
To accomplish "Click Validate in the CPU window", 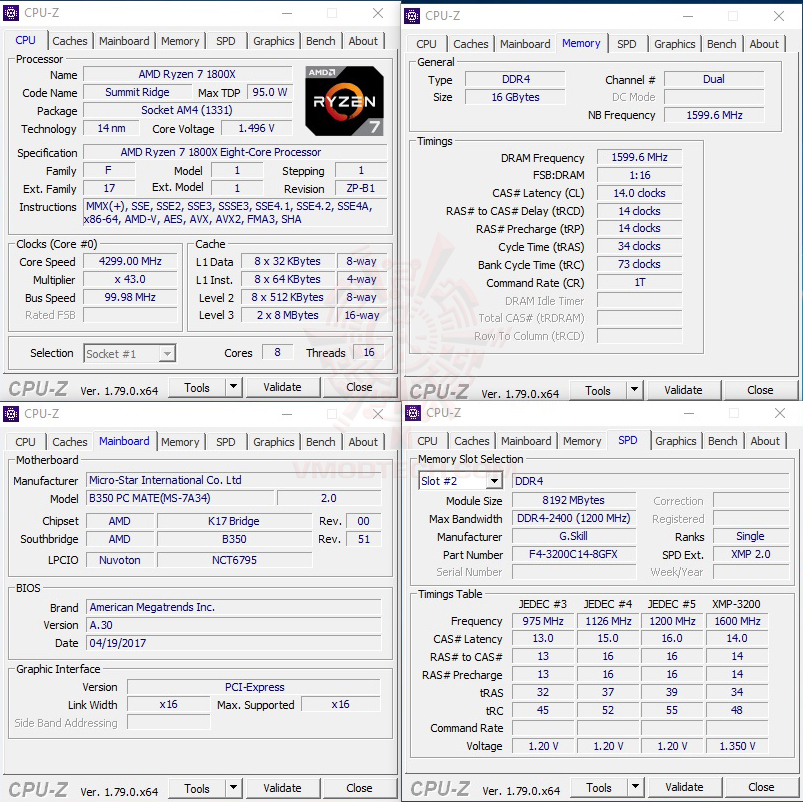I will point(282,387).
